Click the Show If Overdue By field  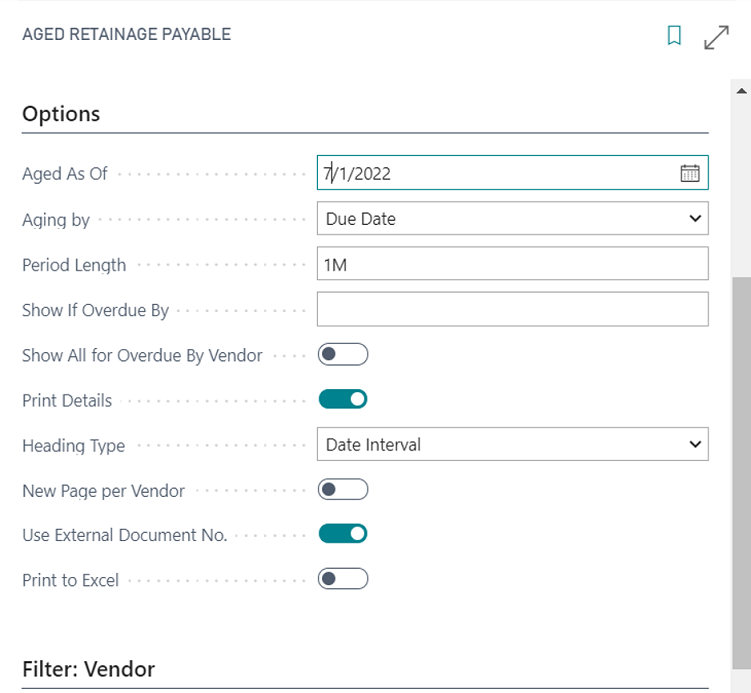pyautogui.click(x=512, y=309)
